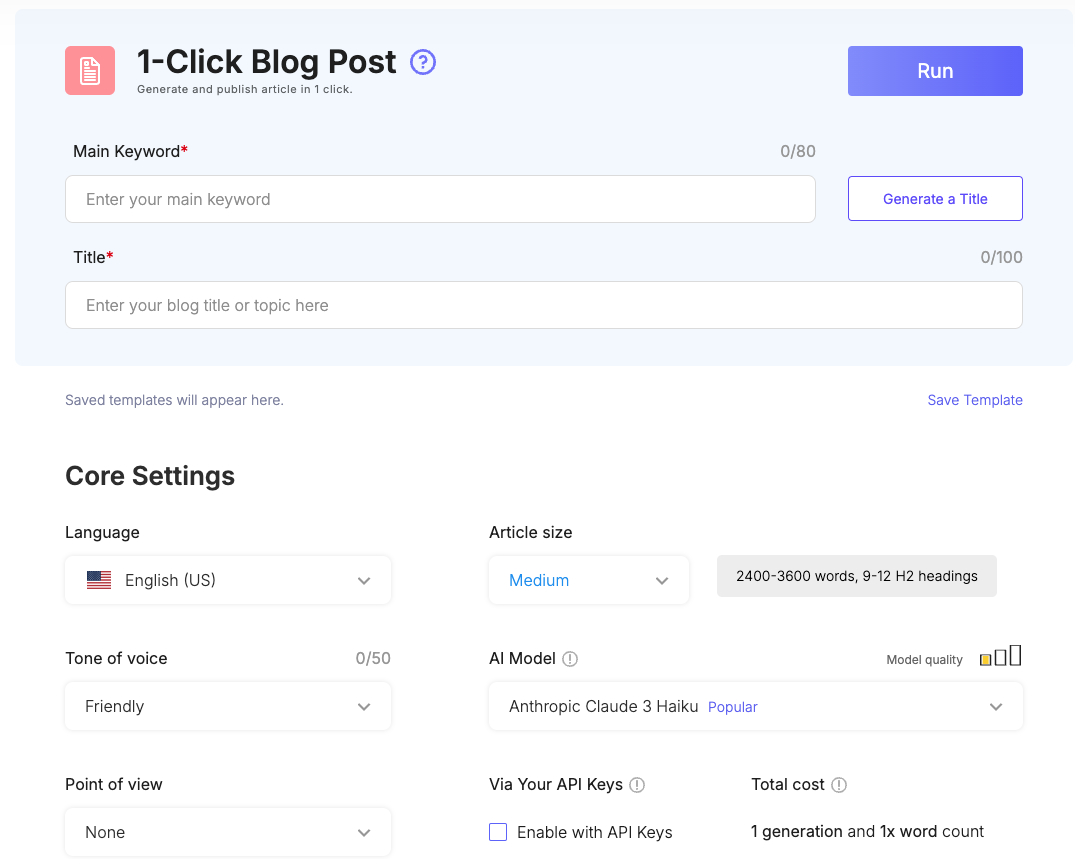Click the Generate a Title button
Viewport: 1075px width, 859px height.
pyautogui.click(x=934, y=198)
